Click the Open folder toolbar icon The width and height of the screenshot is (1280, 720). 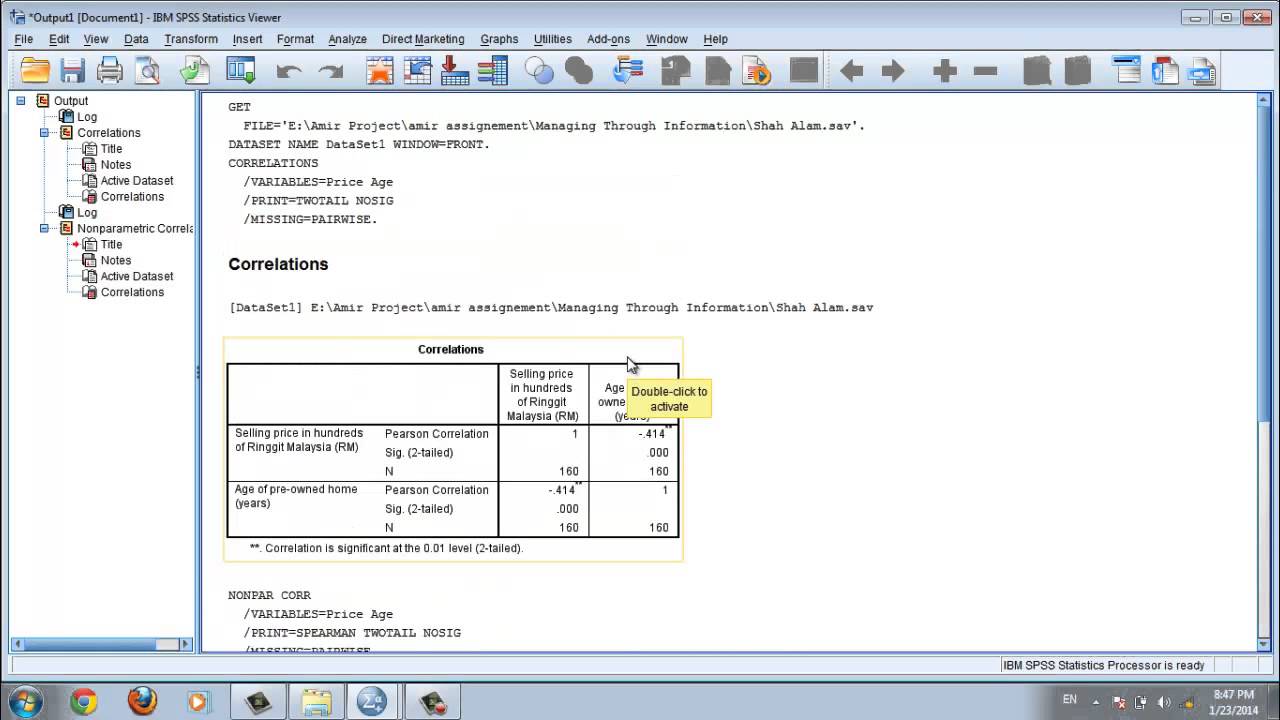pyautogui.click(x=35, y=70)
